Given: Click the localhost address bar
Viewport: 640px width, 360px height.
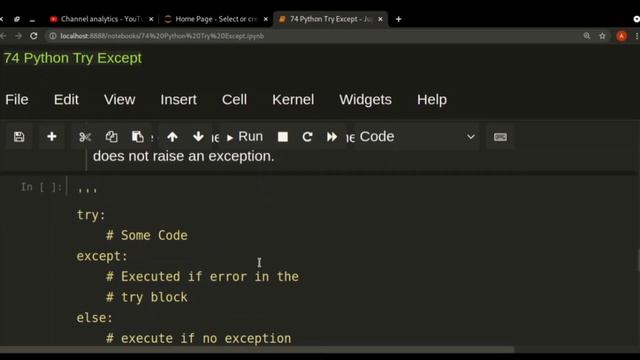Looking at the screenshot, I should 318,36.
